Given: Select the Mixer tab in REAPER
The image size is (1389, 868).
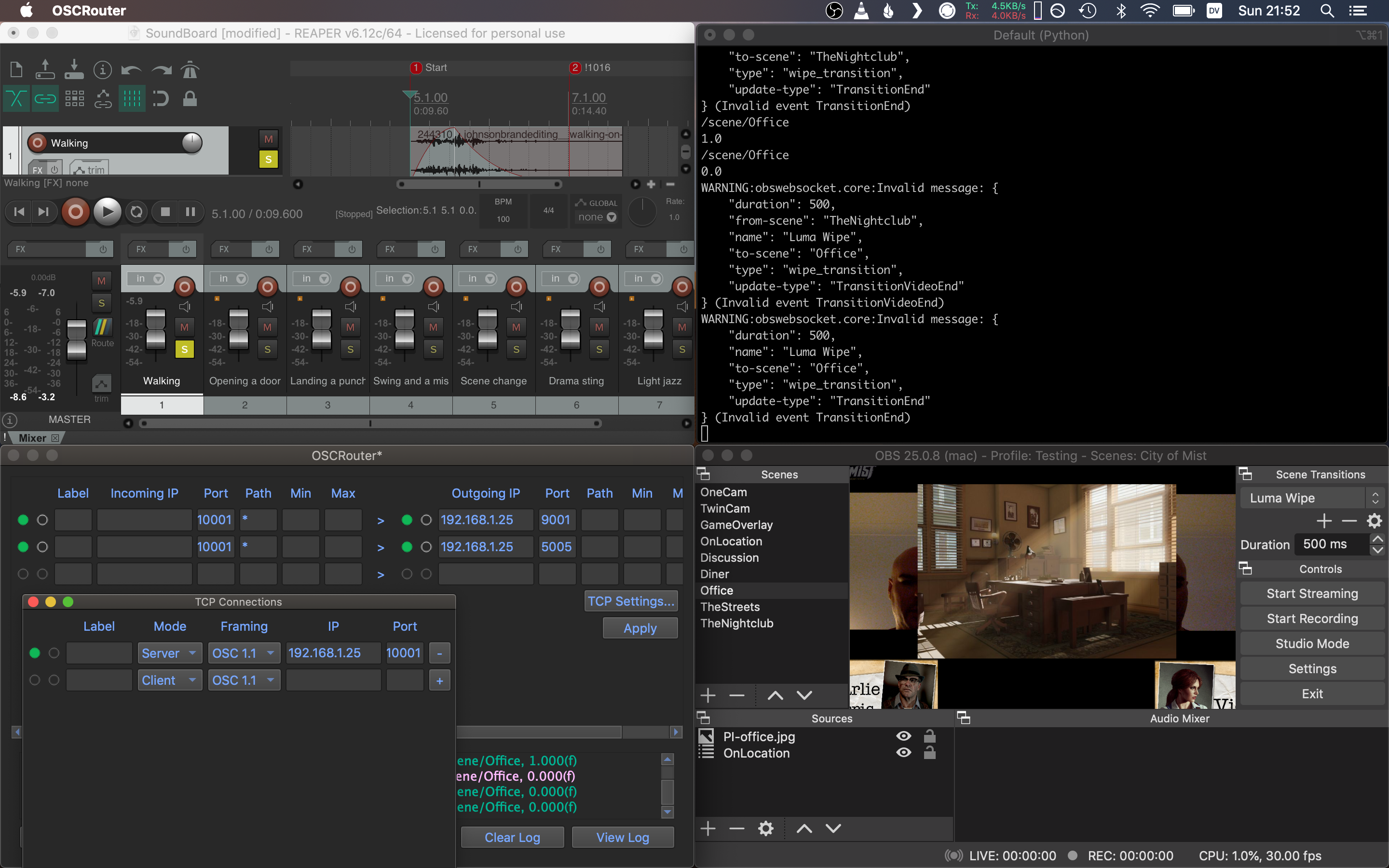Looking at the screenshot, I should (x=33, y=437).
